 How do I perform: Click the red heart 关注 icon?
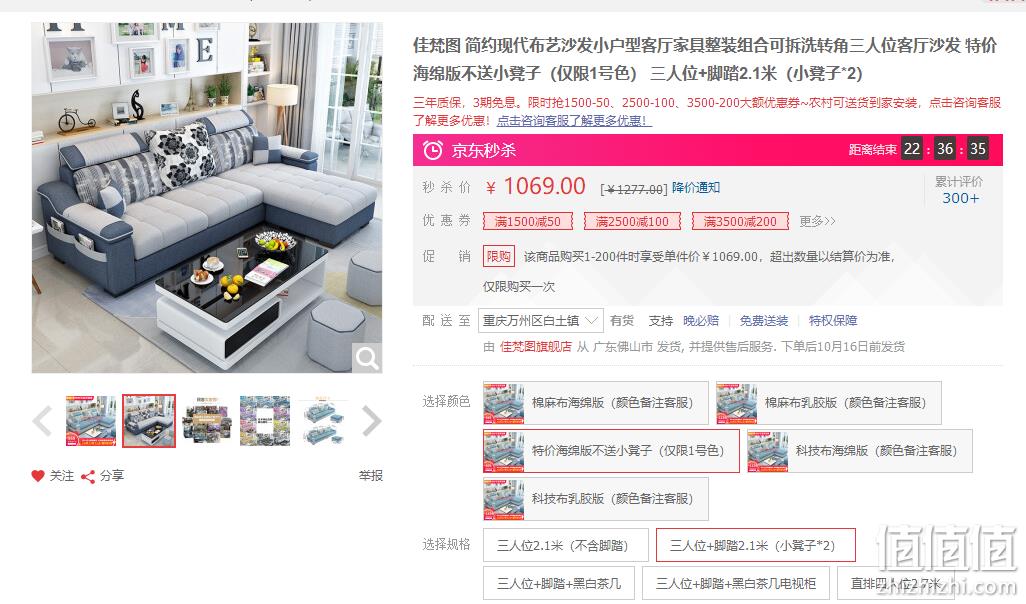pos(38,476)
